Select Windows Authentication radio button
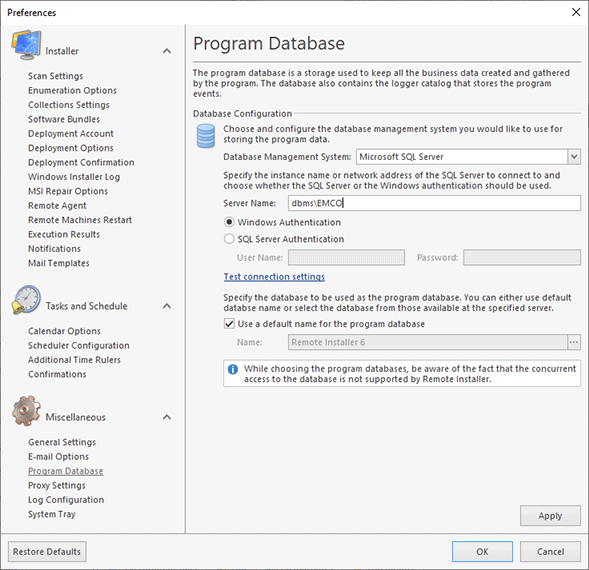589x570 pixels. (x=229, y=222)
